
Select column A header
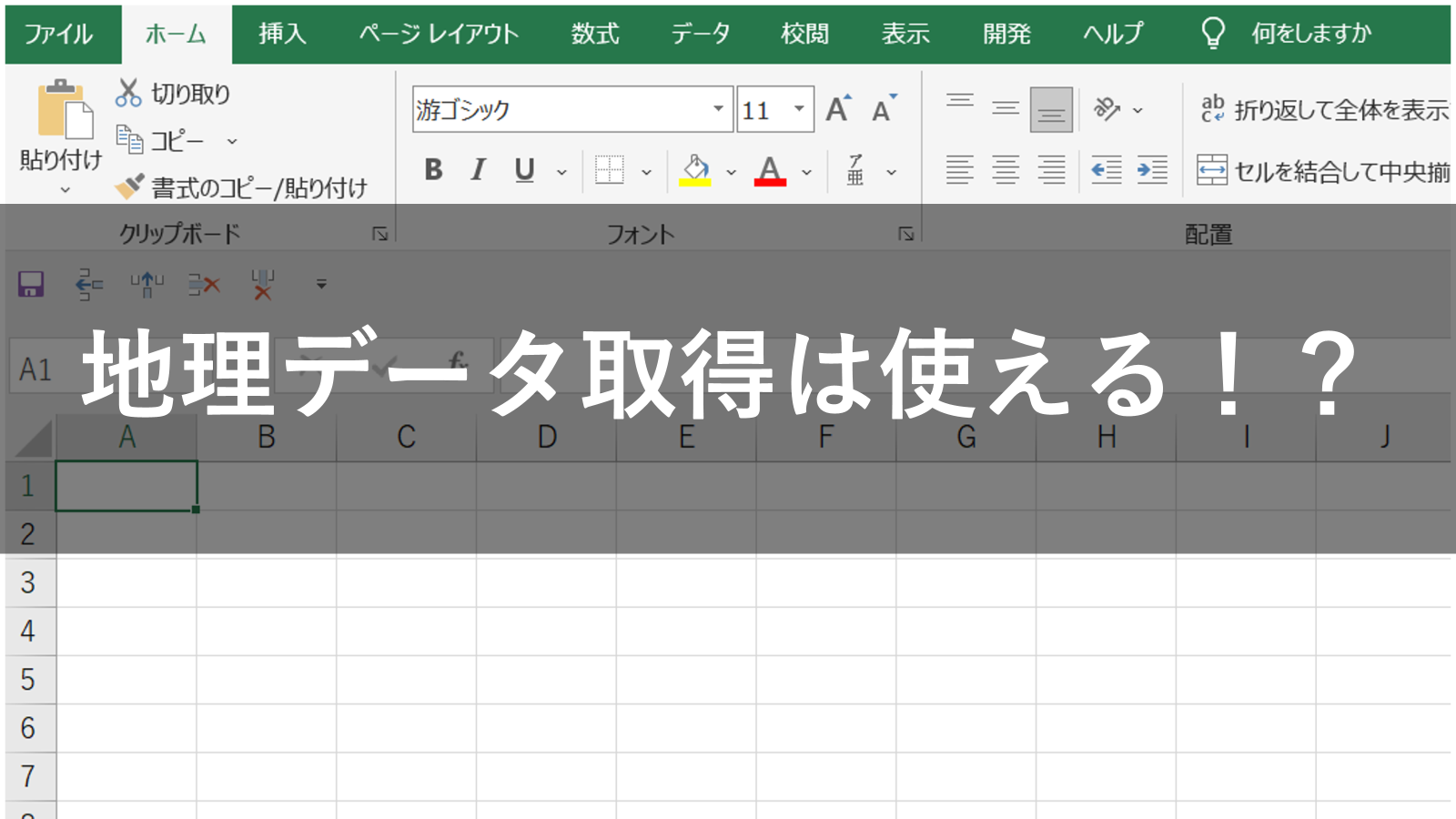(126, 437)
